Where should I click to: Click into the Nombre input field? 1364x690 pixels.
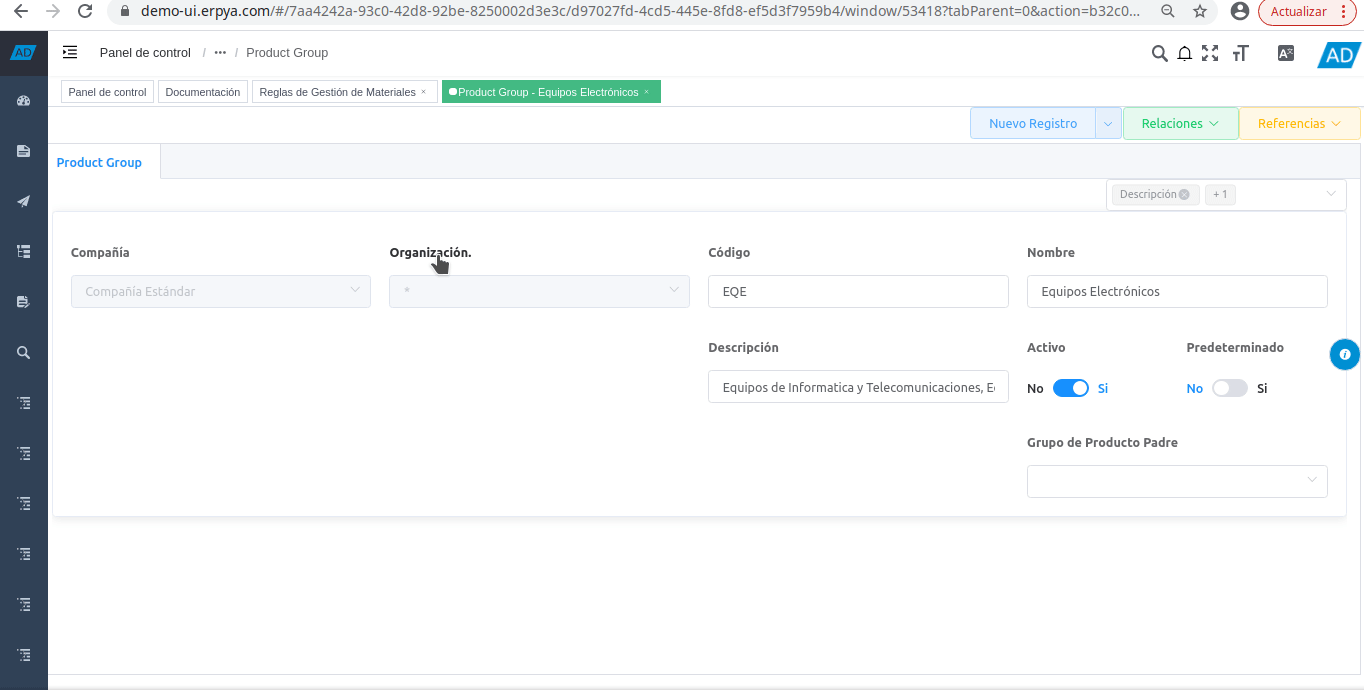tap(1177, 292)
